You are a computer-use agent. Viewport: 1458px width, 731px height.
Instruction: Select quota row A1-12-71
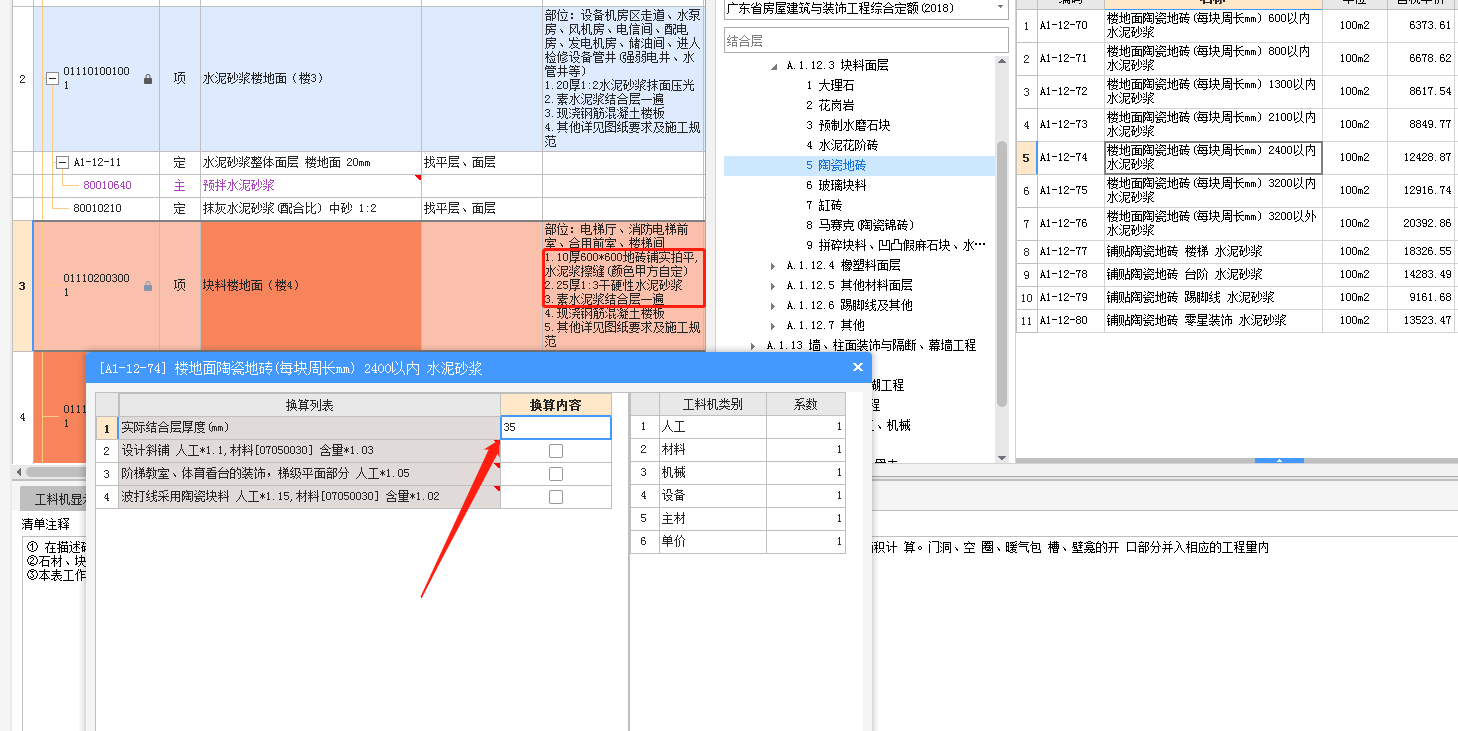tap(1235, 58)
